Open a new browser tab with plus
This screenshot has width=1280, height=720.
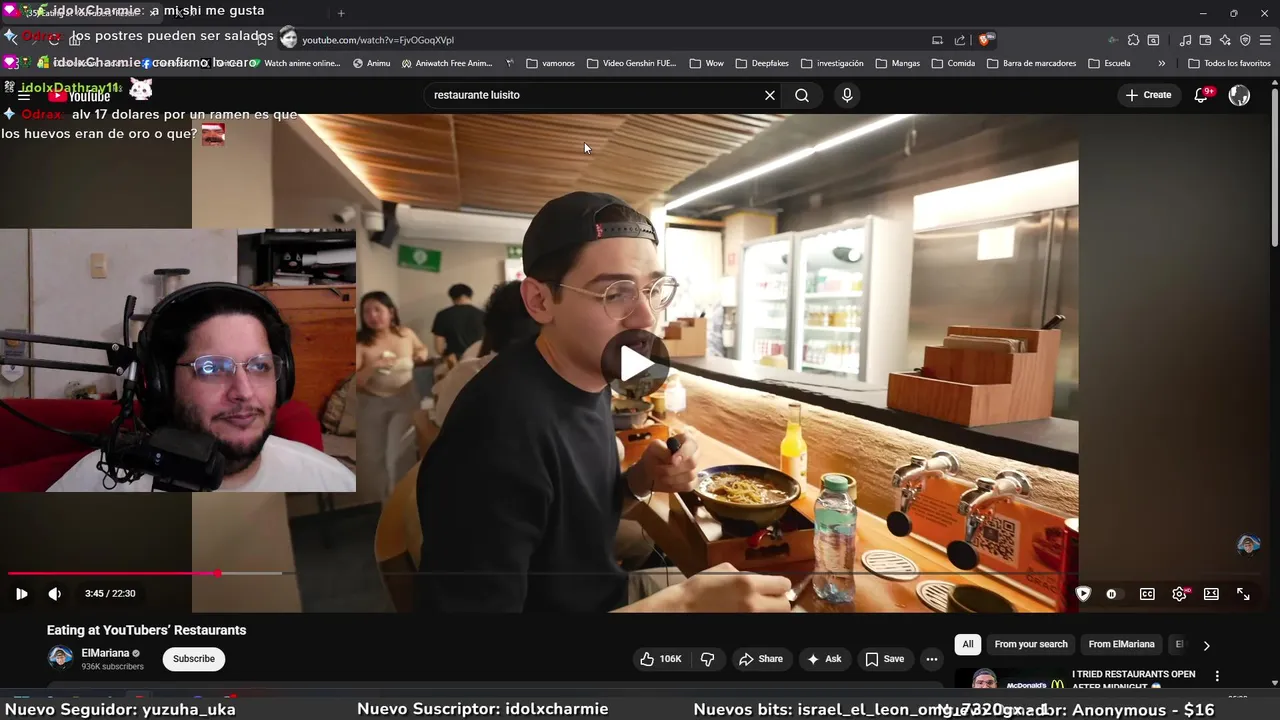tap(341, 13)
